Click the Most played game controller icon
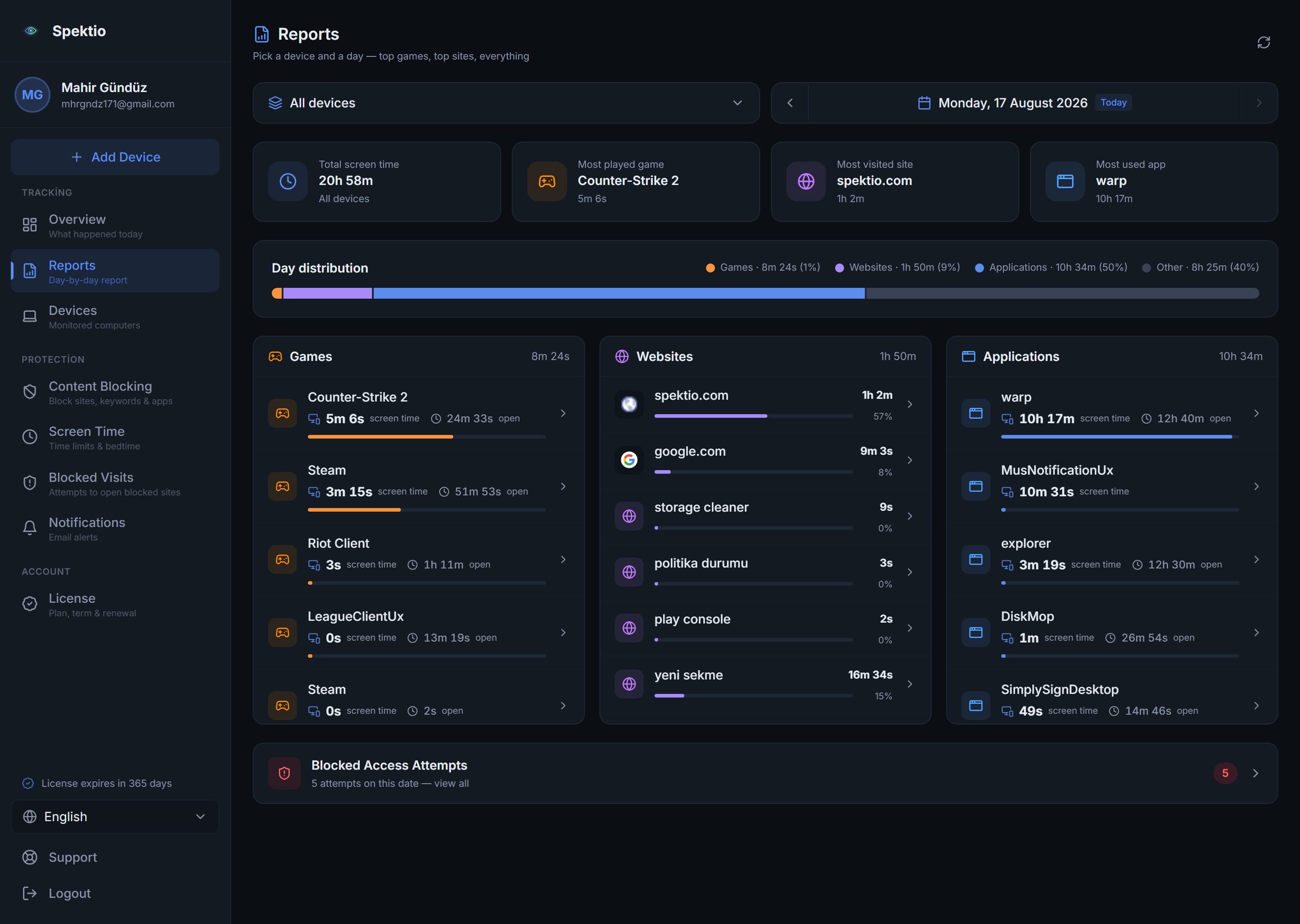Image resolution: width=1300 pixels, height=924 pixels. (547, 181)
